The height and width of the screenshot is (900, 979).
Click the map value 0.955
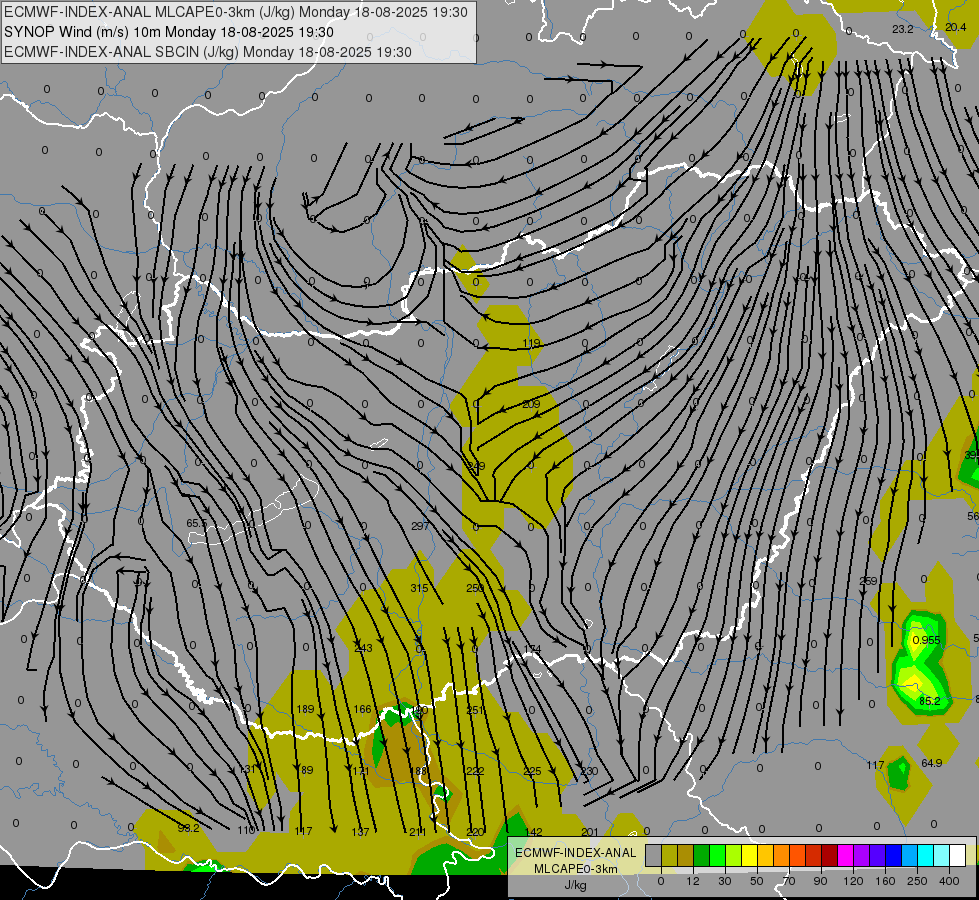pyautogui.click(x=926, y=640)
